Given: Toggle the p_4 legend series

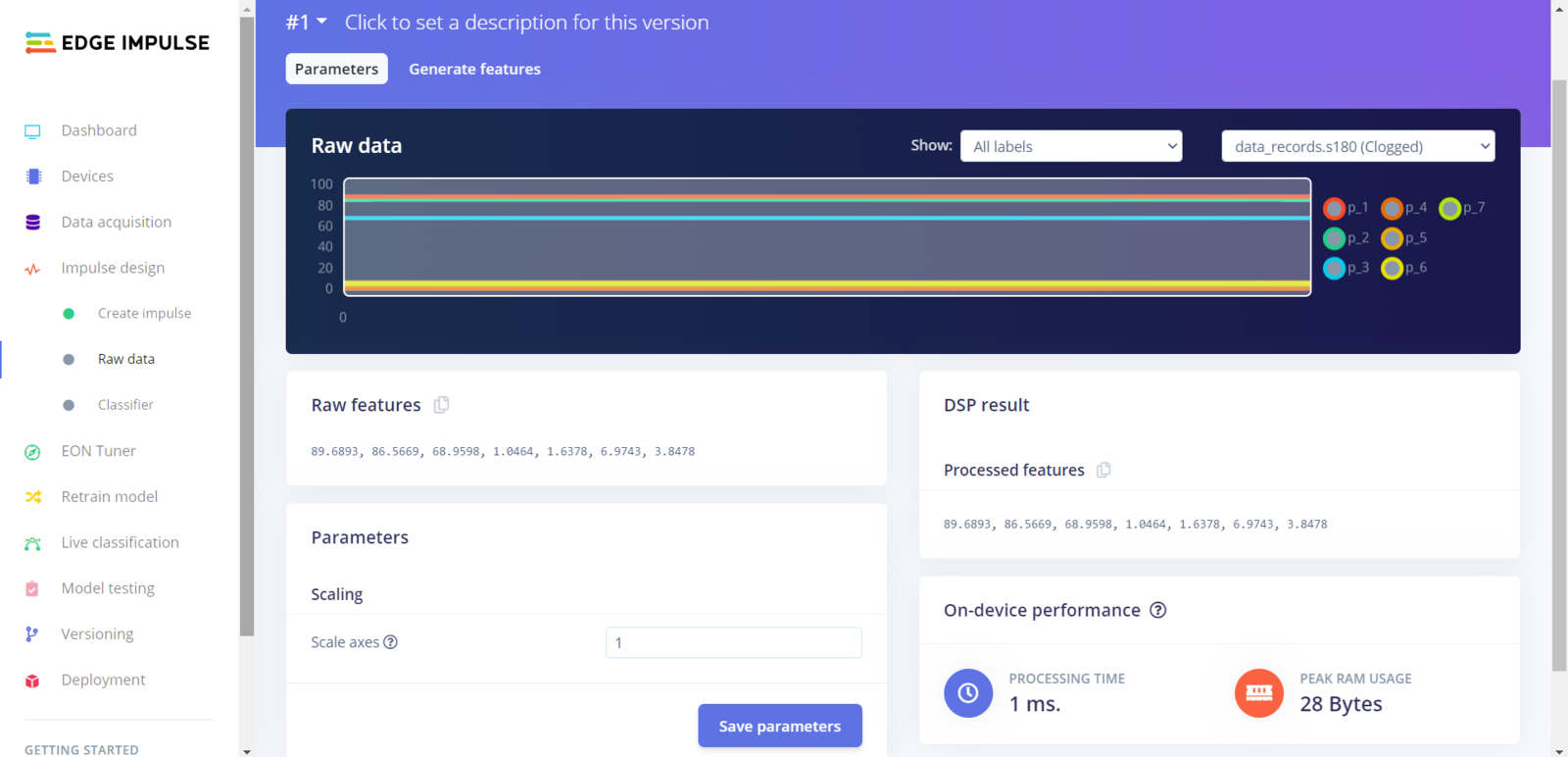Looking at the screenshot, I should (x=1392, y=208).
